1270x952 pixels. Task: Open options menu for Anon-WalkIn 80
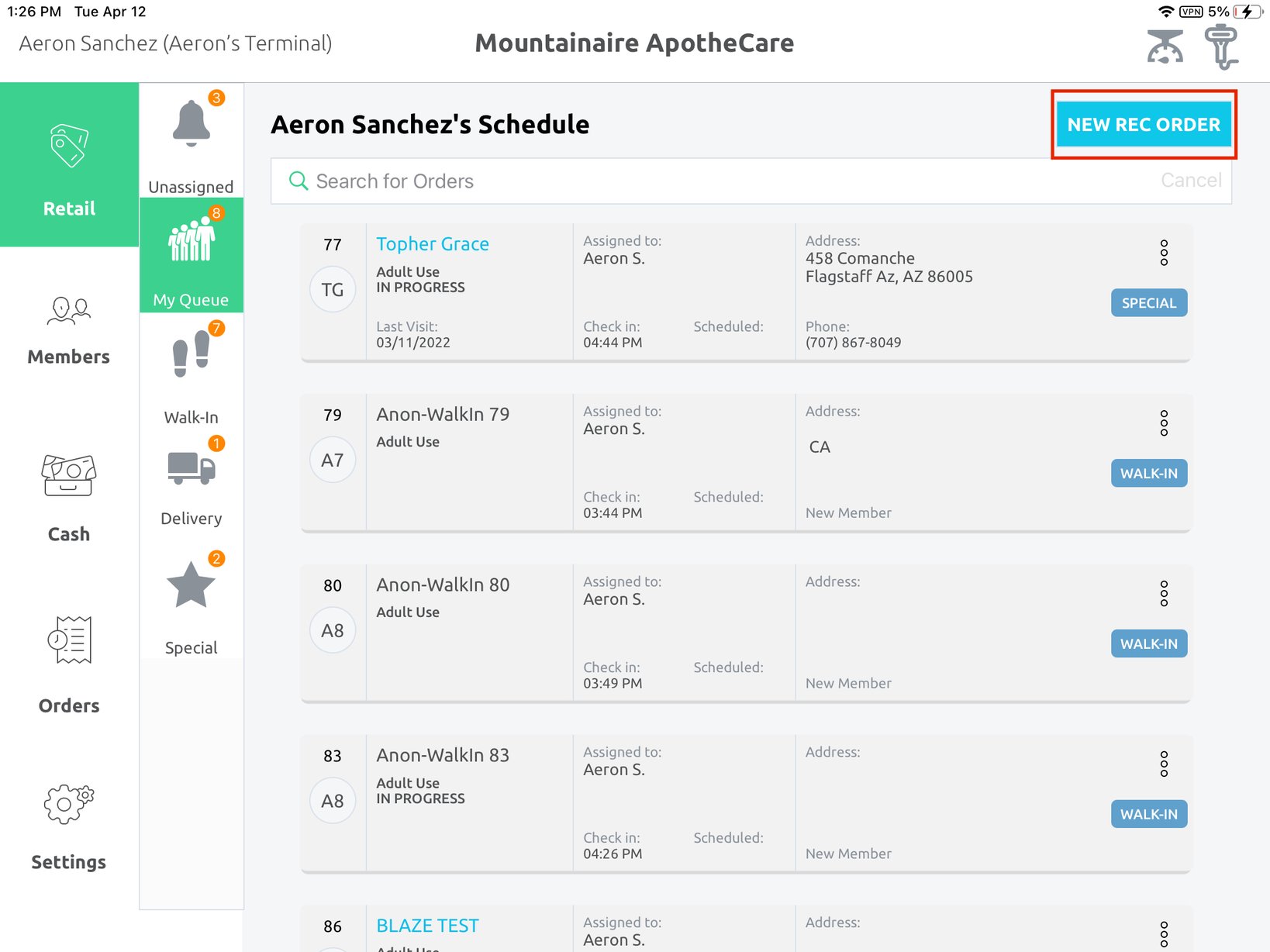[x=1163, y=594]
